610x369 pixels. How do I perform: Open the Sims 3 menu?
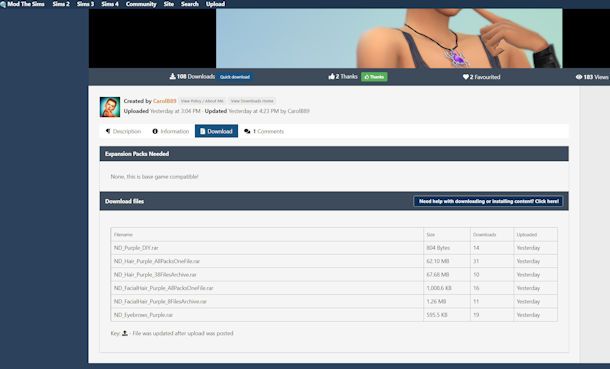pyautogui.click(x=86, y=4)
